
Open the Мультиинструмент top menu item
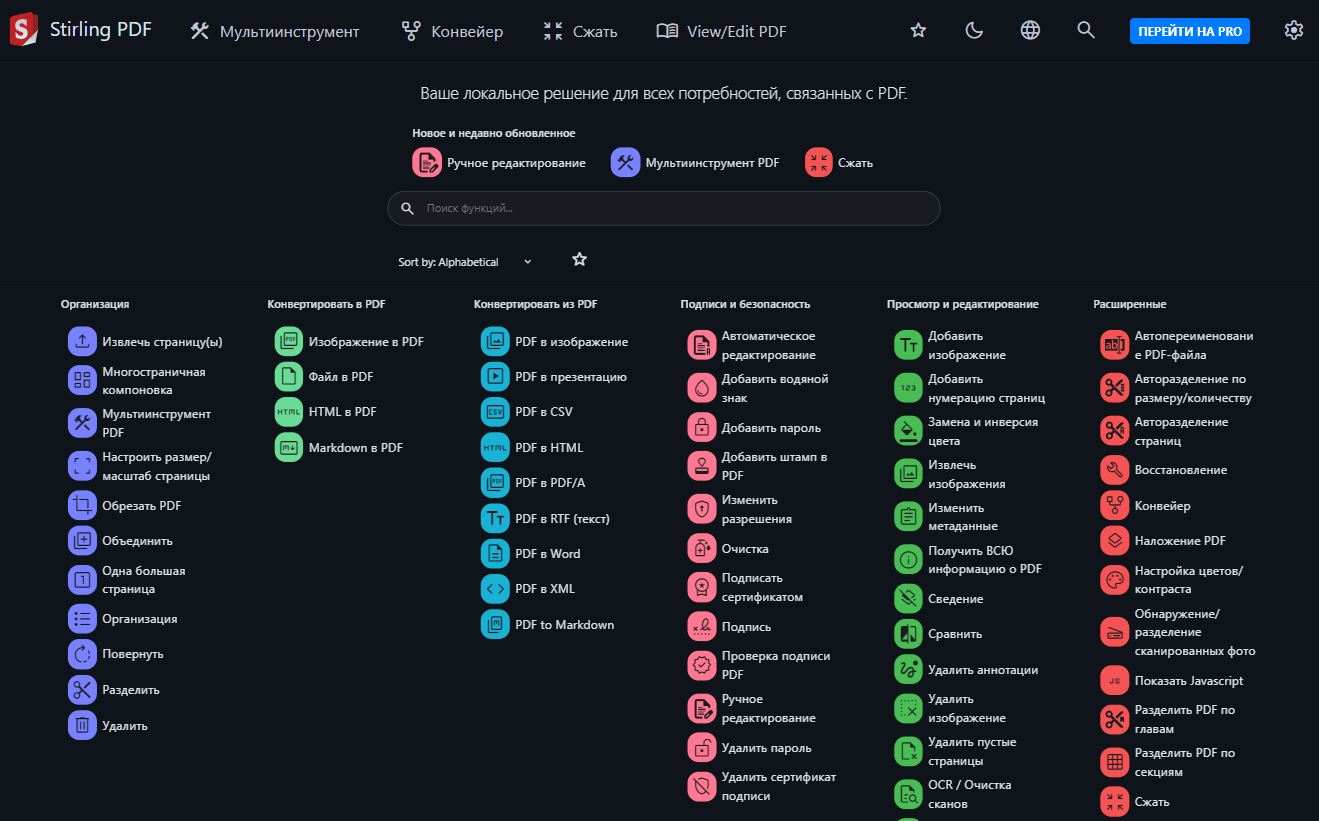coord(275,31)
